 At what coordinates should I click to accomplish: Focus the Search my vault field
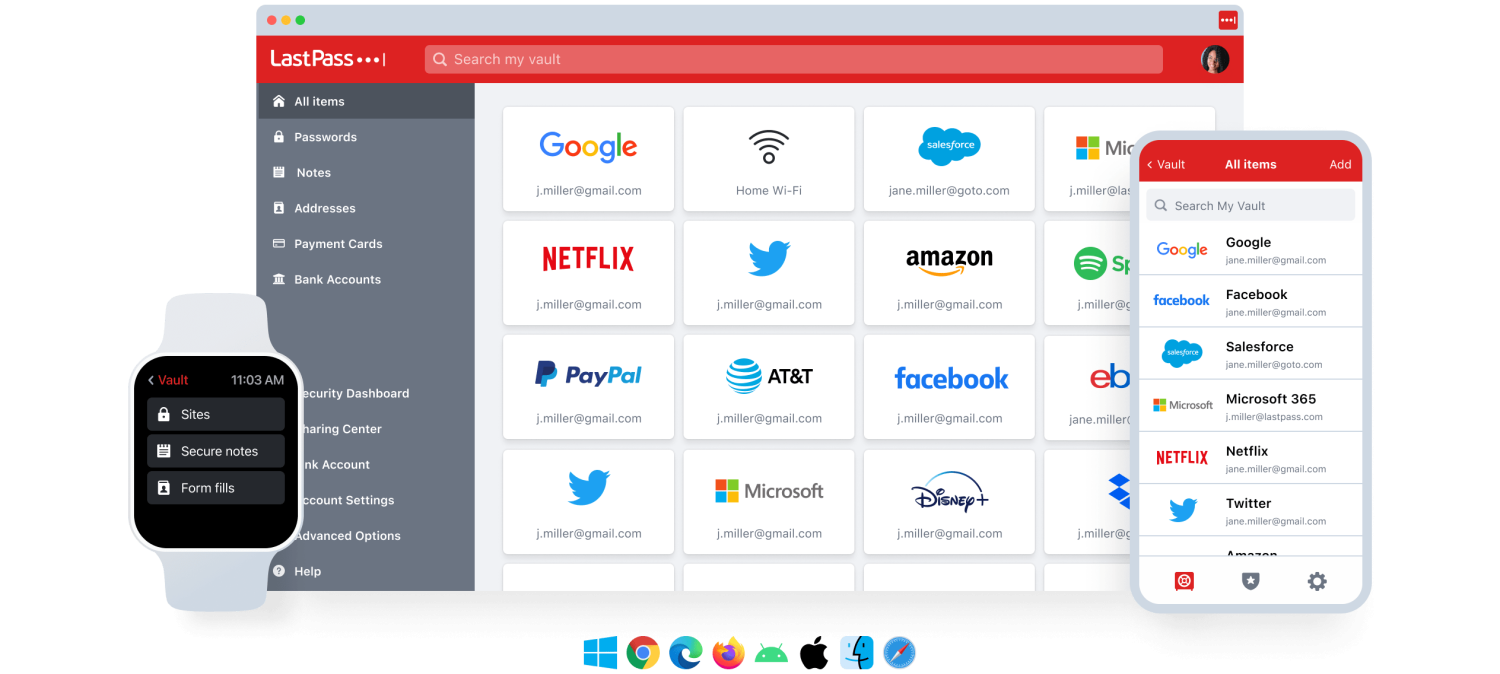(793, 59)
